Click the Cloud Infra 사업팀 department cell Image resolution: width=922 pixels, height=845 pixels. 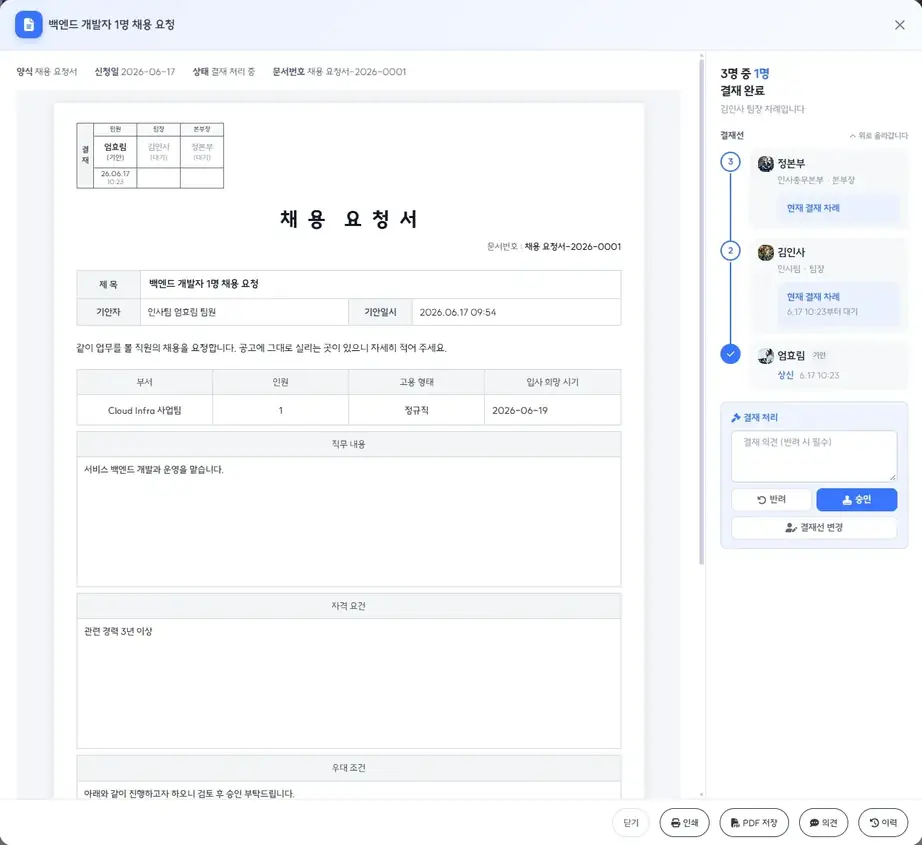tap(145, 410)
